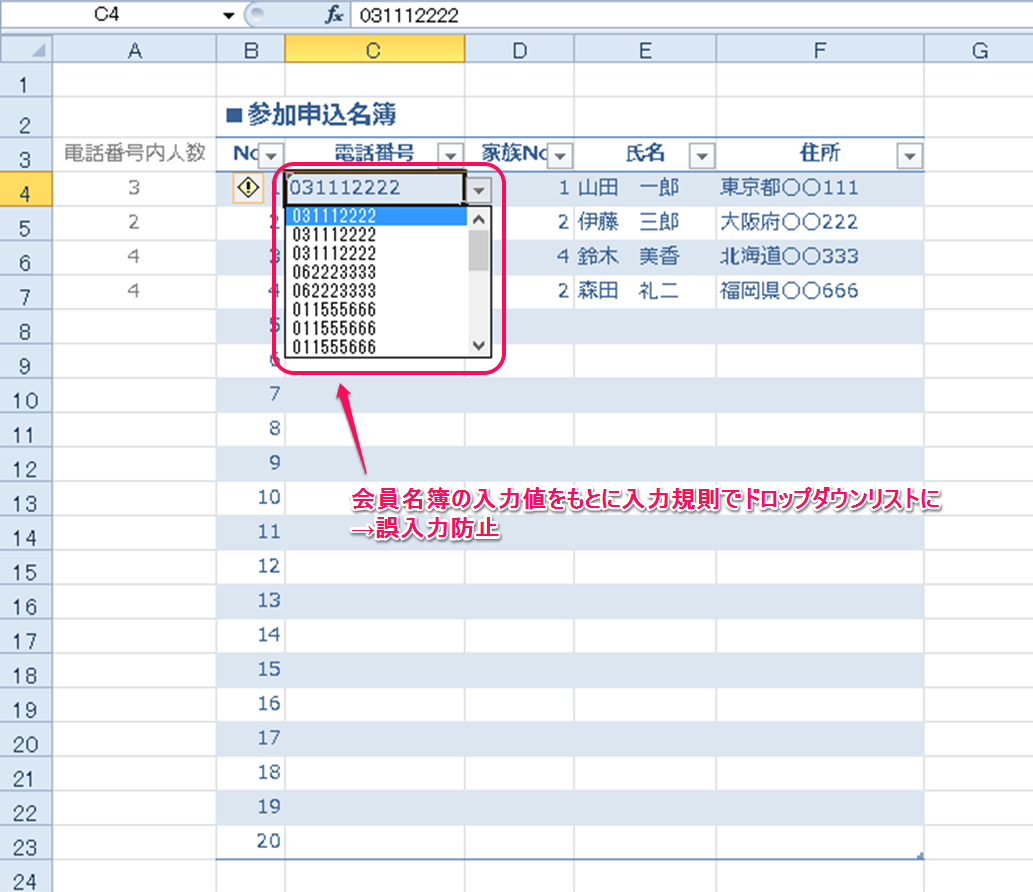Viewport: 1033px width, 892px height.
Task: Select column G header
Action: [978, 50]
